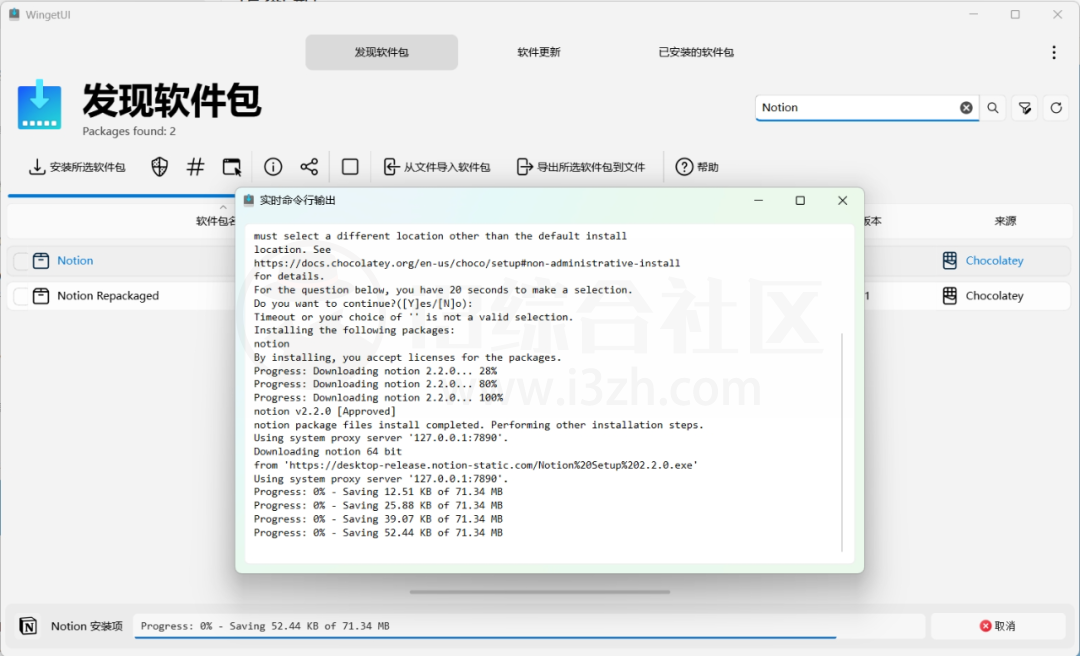Maximize the 实时命令行输出 window
The width and height of the screenshot is (1080, 656).
click(800, 201)
